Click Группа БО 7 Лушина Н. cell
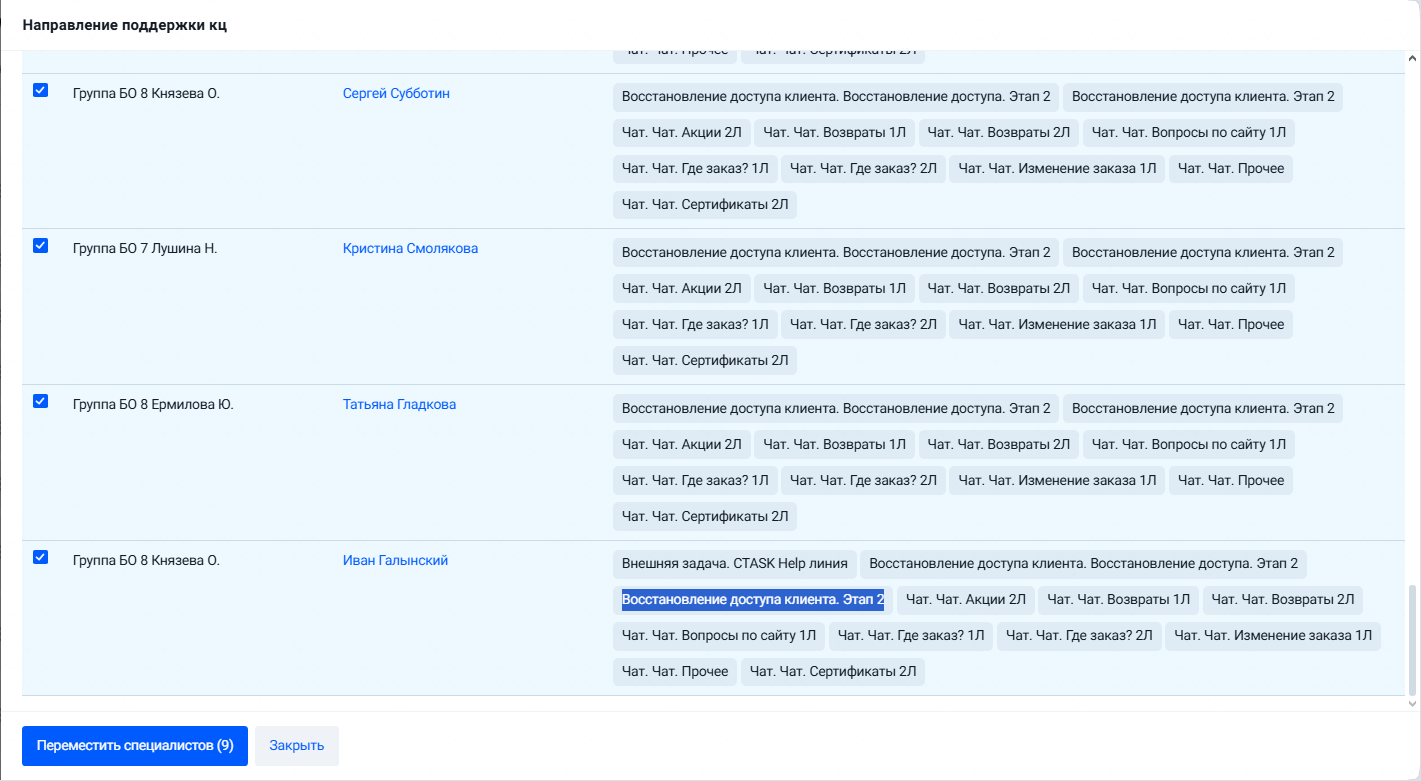This screenshot has height=781, width=1421. click(x=145, y=248)
